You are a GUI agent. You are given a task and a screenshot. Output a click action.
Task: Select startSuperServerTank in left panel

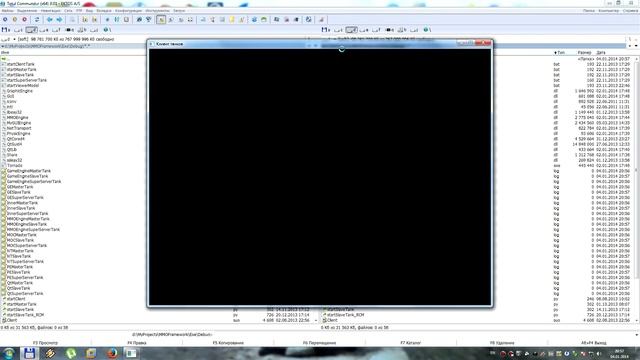pyautogui.click(x=27, y=80)
